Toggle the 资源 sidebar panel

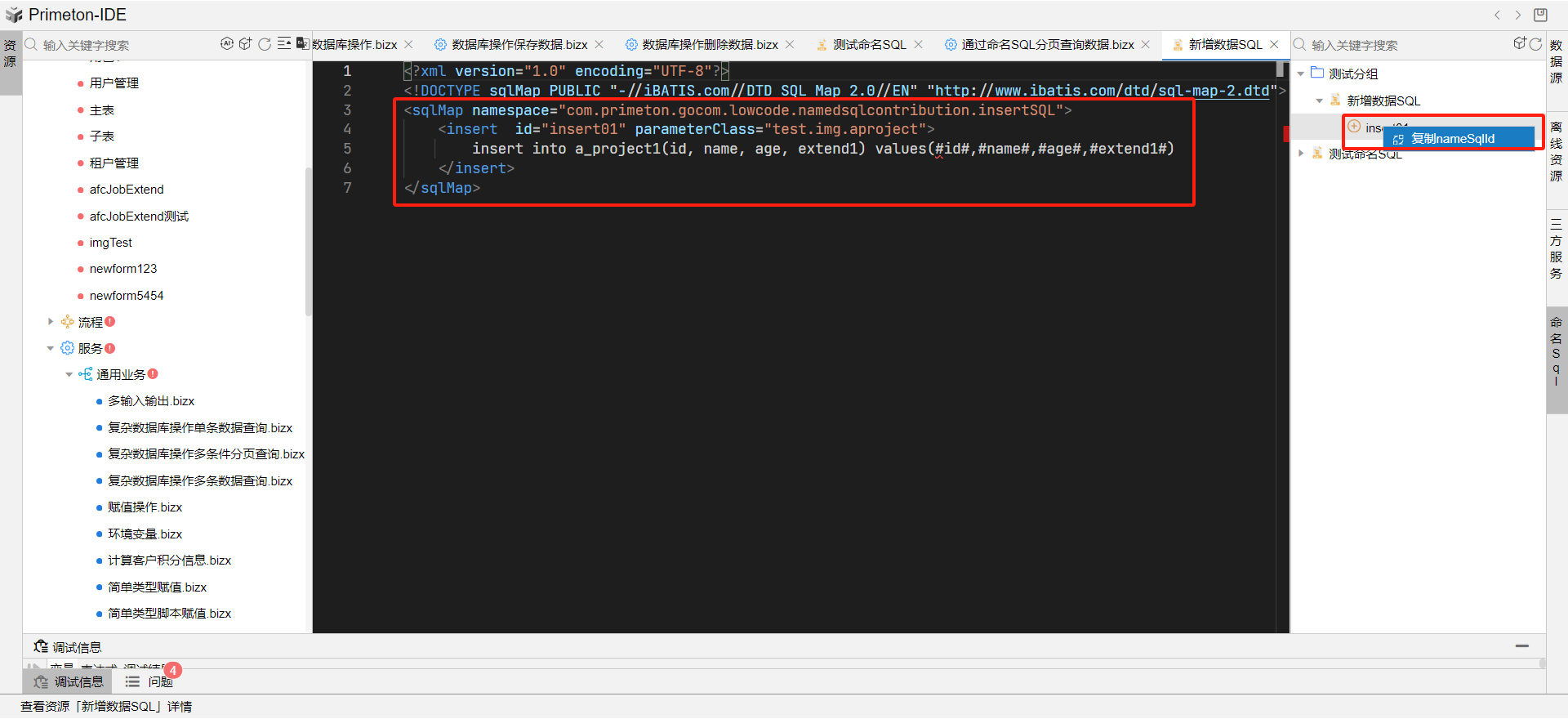coord(10,54)
